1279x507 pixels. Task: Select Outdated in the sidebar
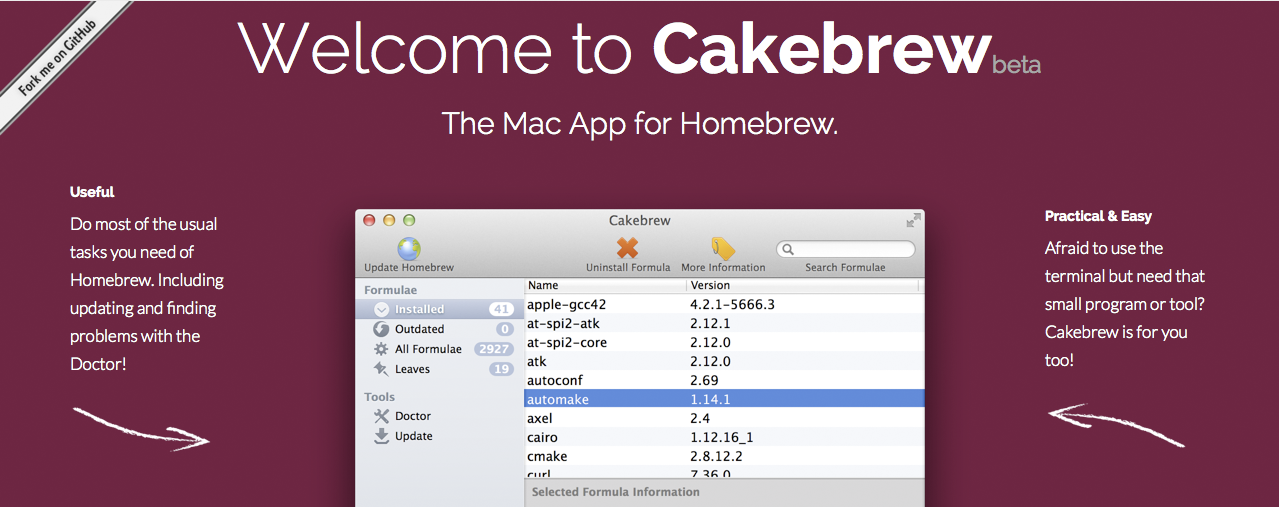click(440, 329)
